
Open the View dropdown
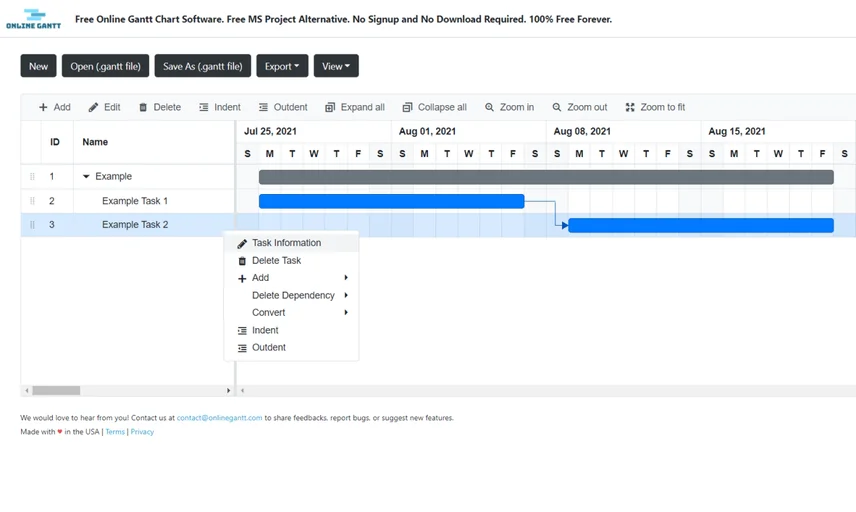(336, 66)
